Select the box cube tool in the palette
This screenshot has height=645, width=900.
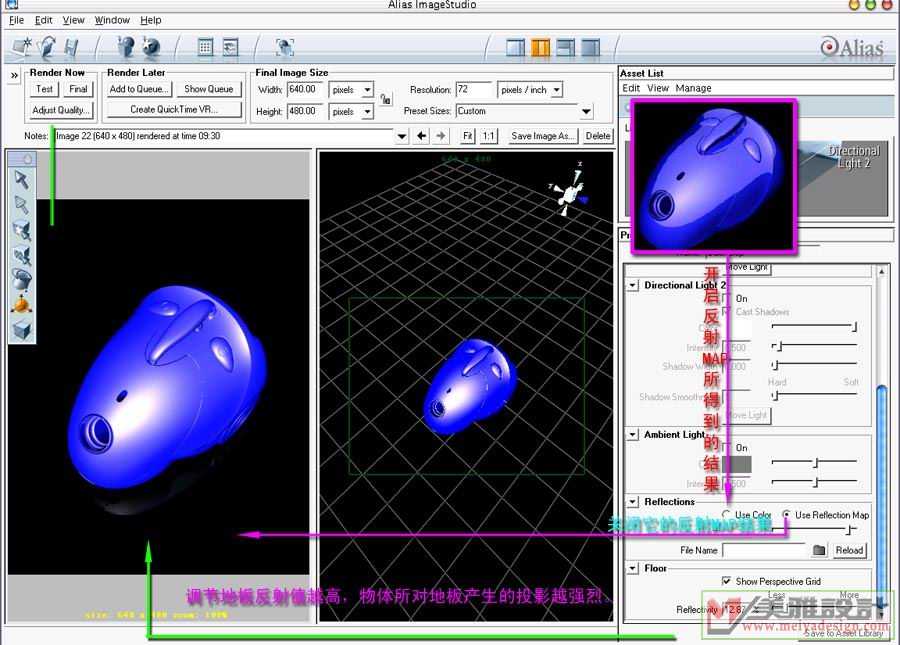(x=22, y=330)
